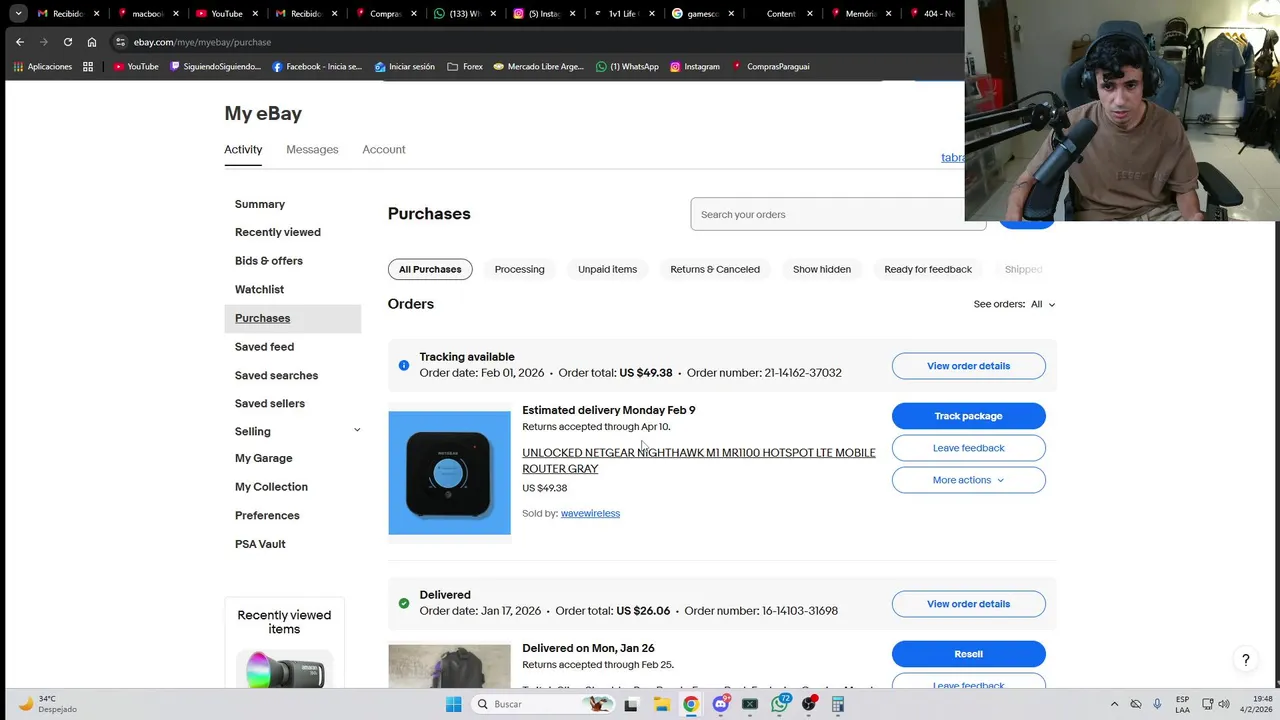Viewport: 1280px width, 720px height.
Task: Click the help question mark icon
Action: [x=1245, y=660]
